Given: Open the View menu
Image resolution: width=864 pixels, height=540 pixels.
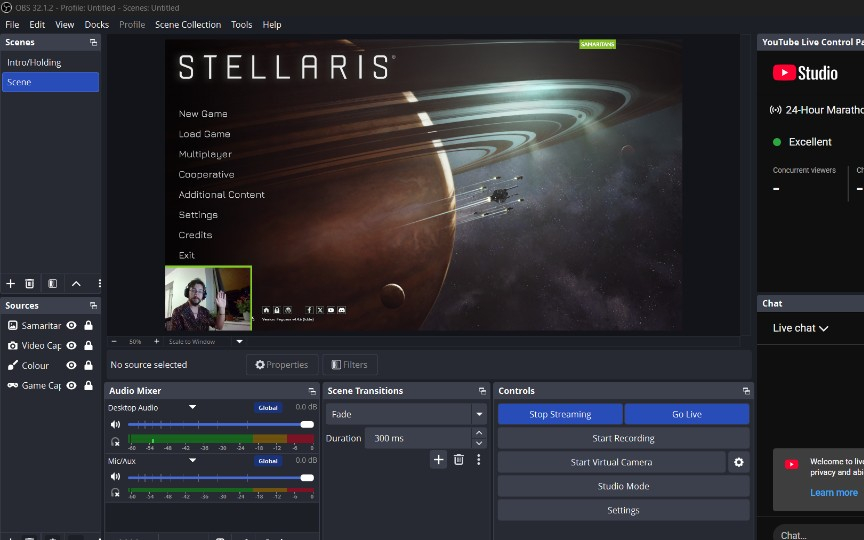Looking at the screenshot, I should pos(64,25).
